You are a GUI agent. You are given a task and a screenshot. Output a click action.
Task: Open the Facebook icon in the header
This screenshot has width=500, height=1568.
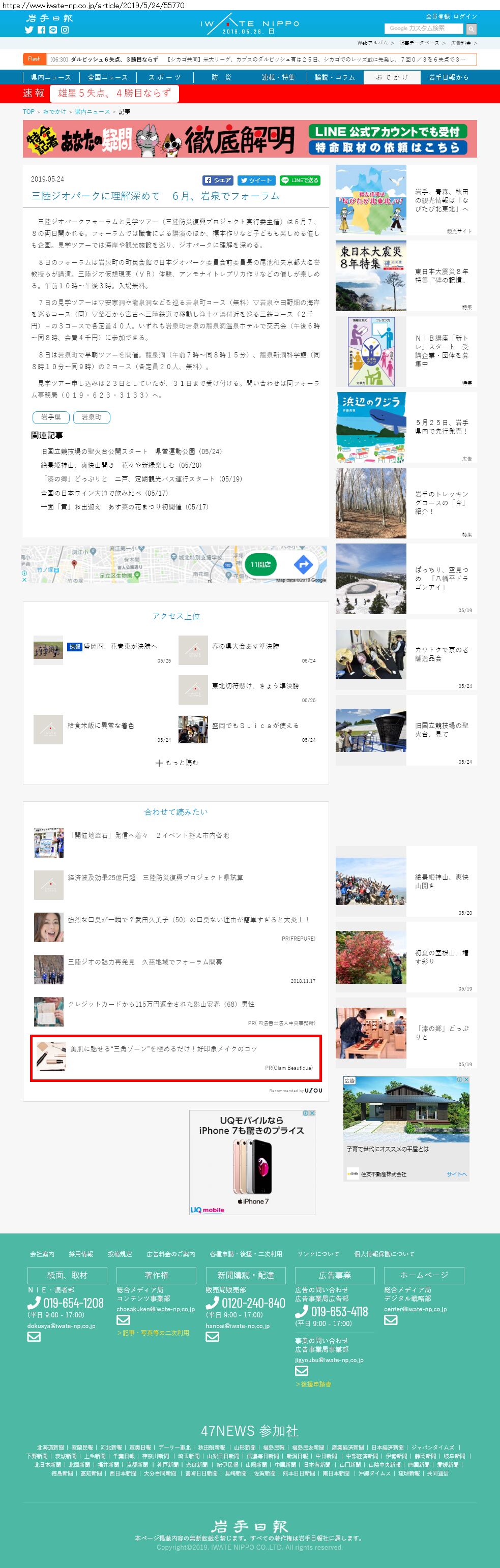(41, 30)
